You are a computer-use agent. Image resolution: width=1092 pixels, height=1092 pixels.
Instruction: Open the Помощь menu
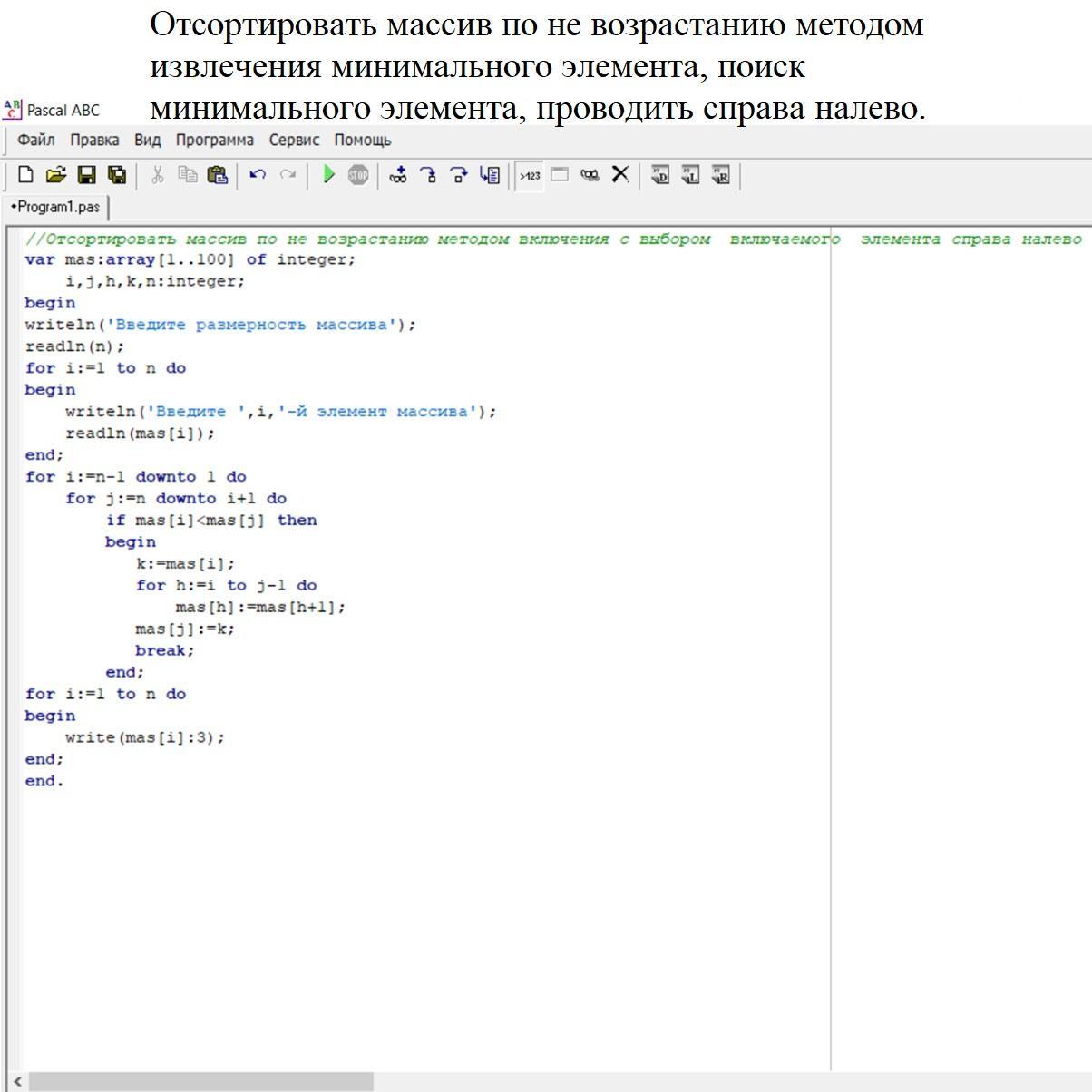coord(363,141)
